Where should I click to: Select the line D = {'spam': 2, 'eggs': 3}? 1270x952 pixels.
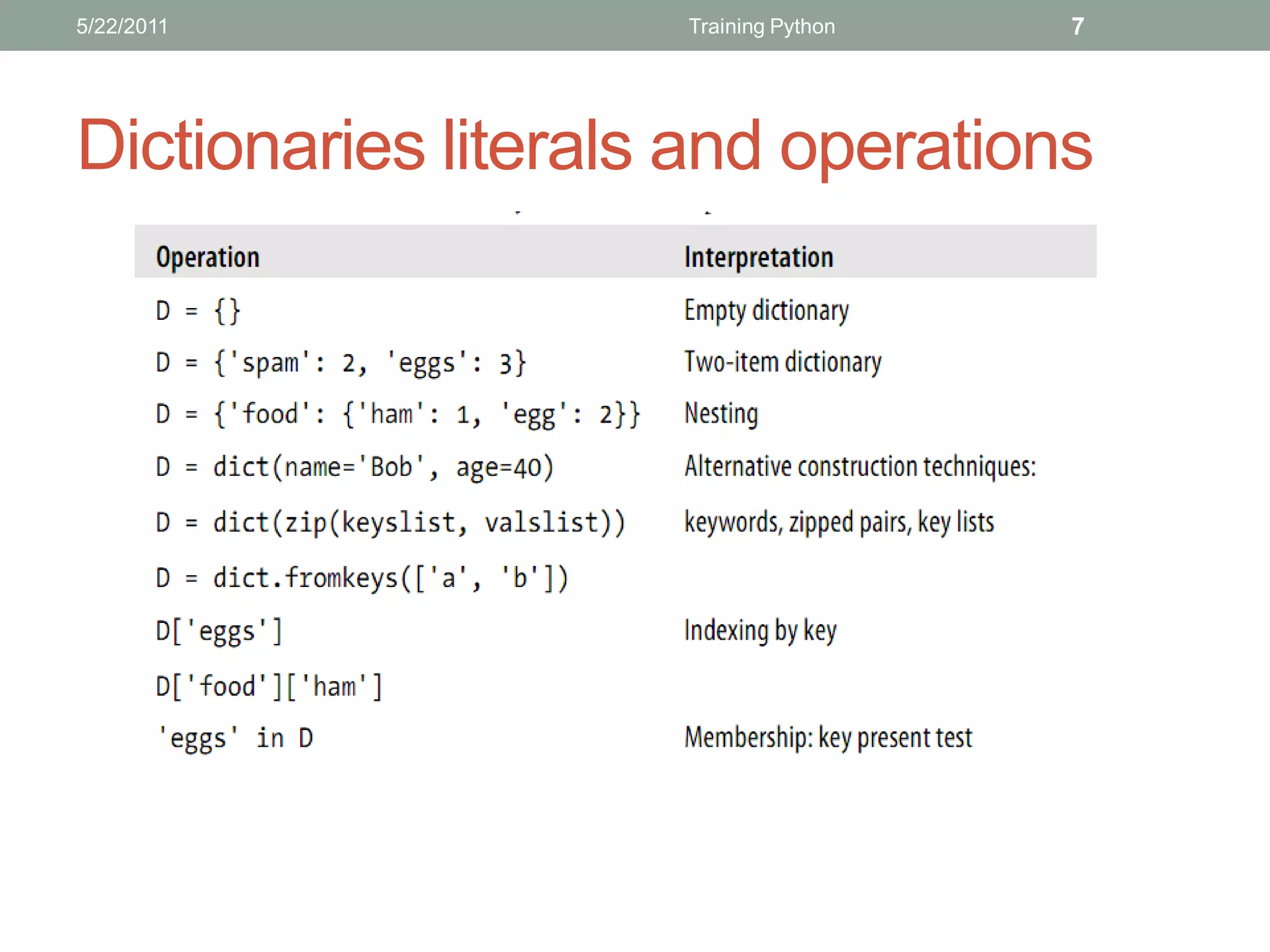tap(341, 363)
